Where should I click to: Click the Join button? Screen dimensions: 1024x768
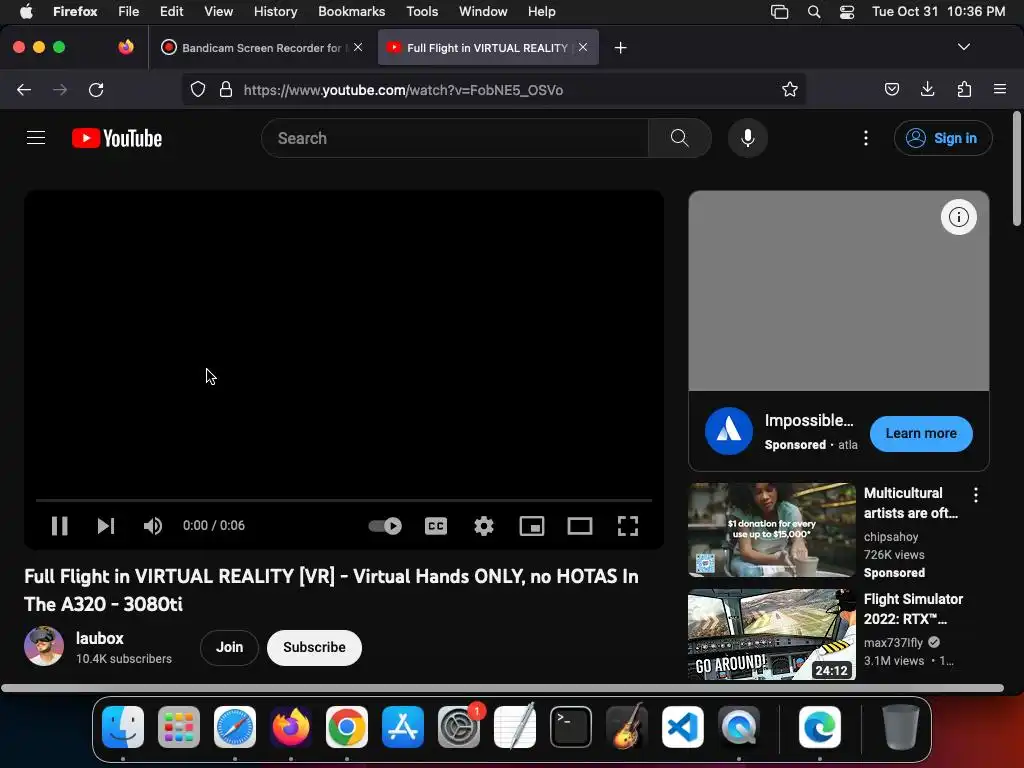coord(229,647)
